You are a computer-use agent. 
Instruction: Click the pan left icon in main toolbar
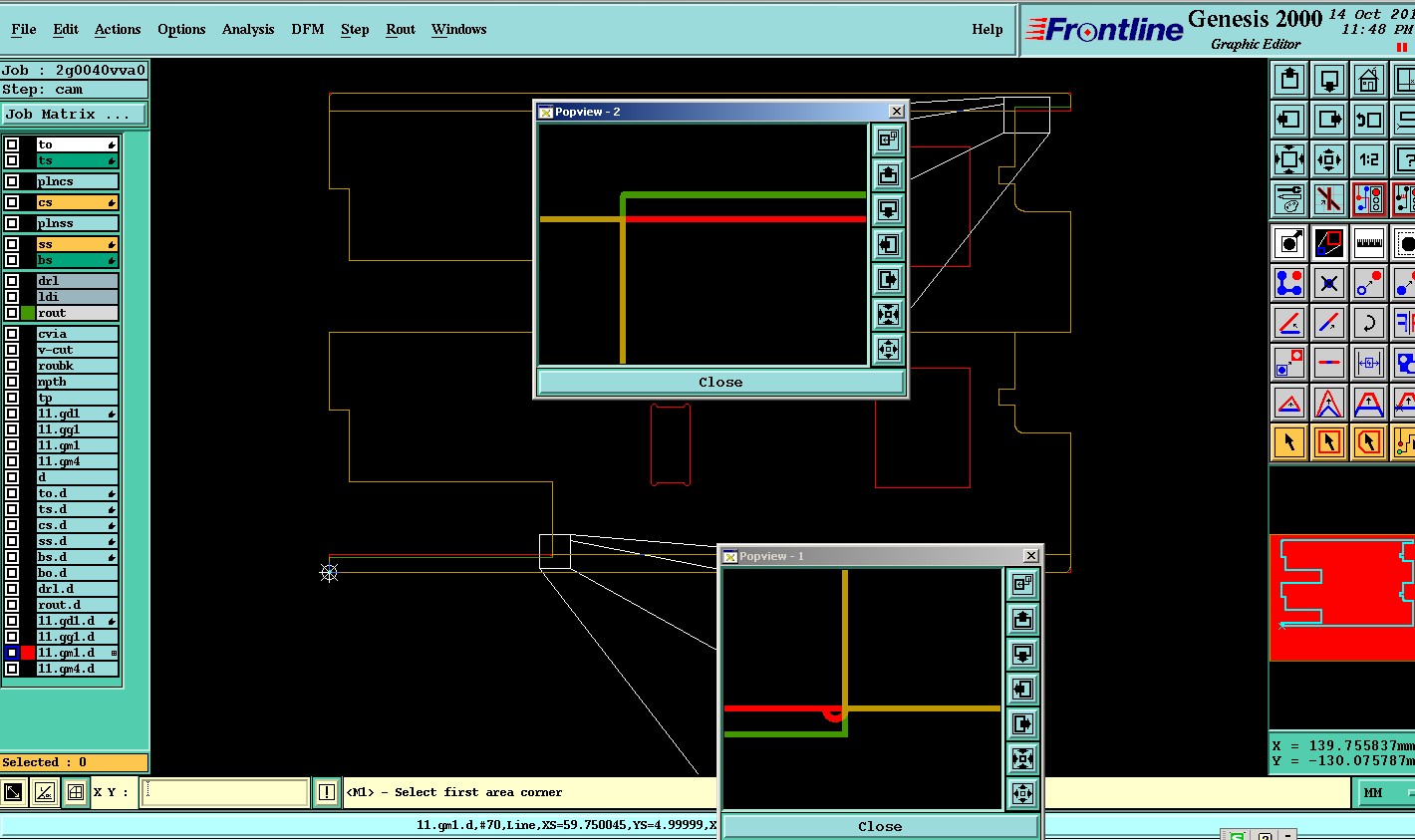click(1289, 120)
